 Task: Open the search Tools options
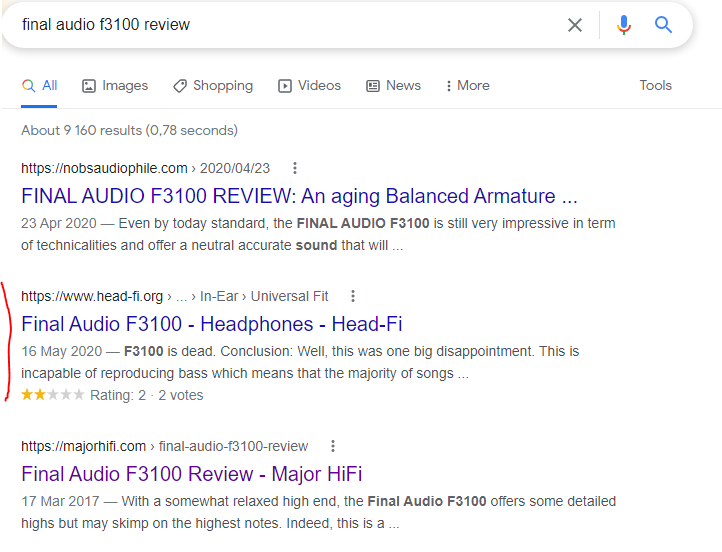655,86
